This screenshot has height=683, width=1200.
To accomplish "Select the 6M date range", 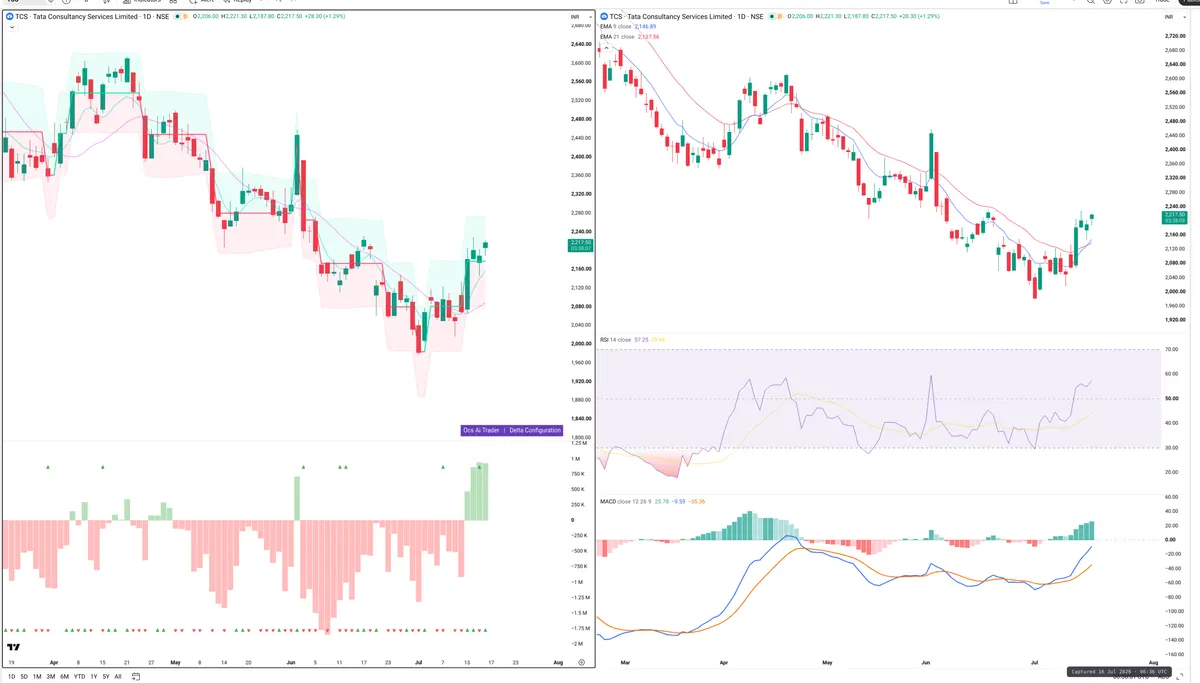I will pos(64,676).
